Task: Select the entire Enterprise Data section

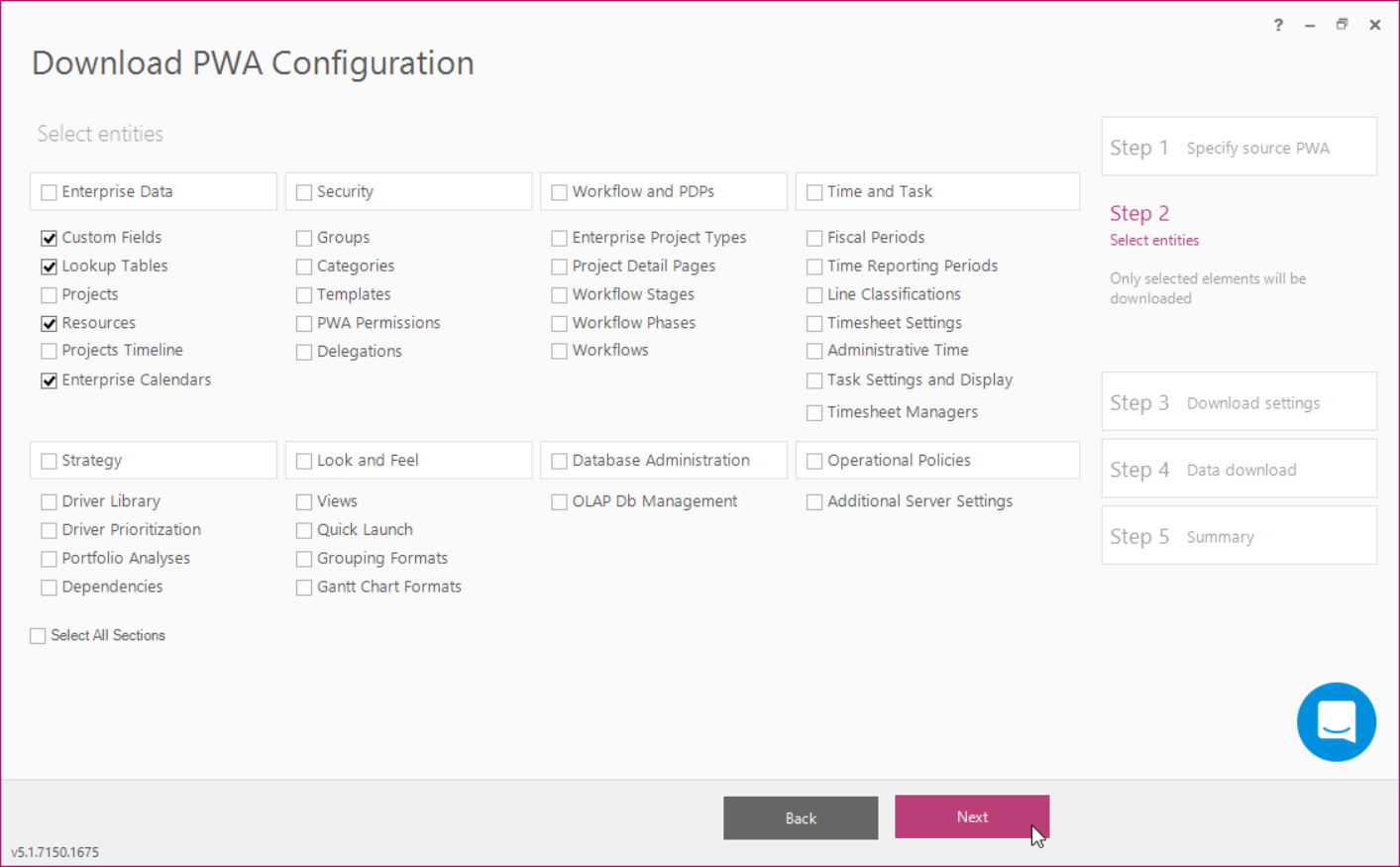Action: tap(49, 192)
